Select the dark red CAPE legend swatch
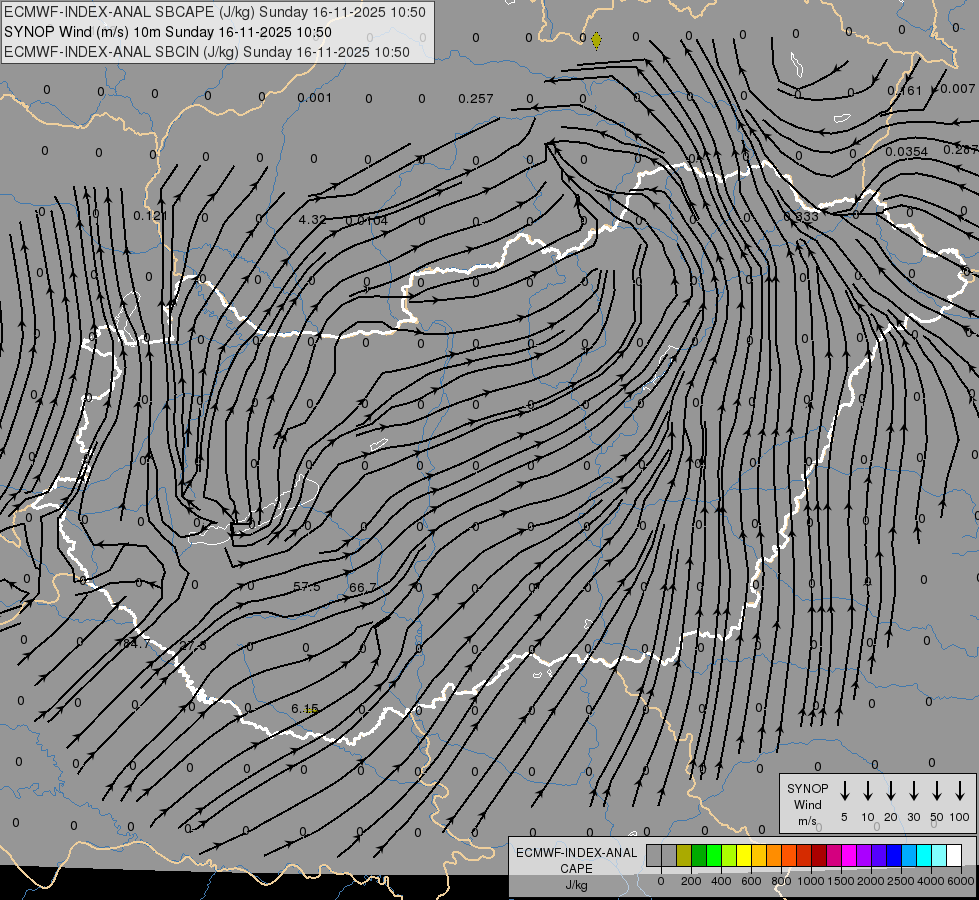This screenshot has height=900, width=979. pos(819,855)
